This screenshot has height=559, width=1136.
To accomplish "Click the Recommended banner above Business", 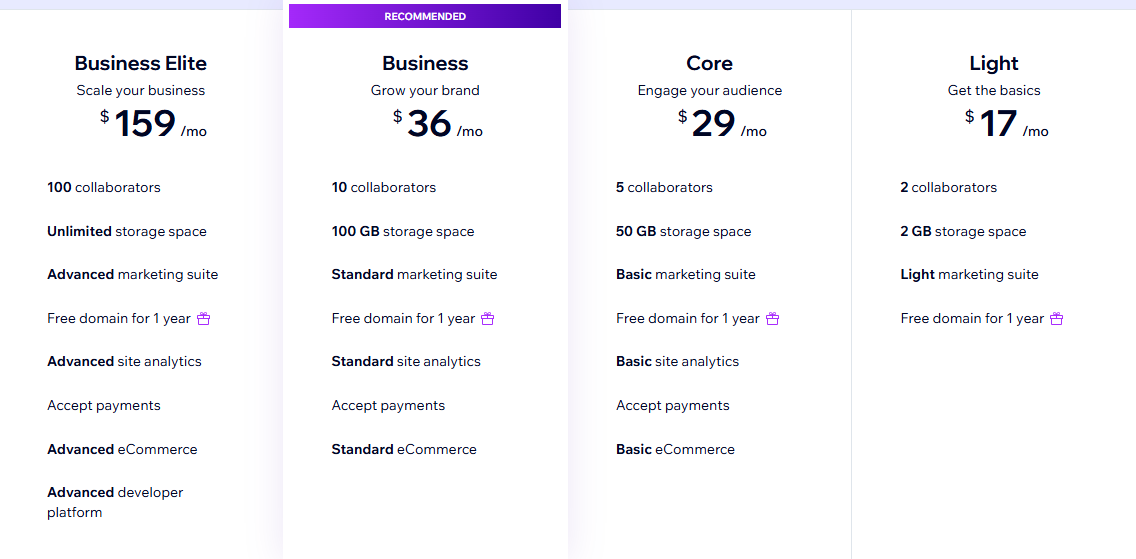I will (425, 16).
